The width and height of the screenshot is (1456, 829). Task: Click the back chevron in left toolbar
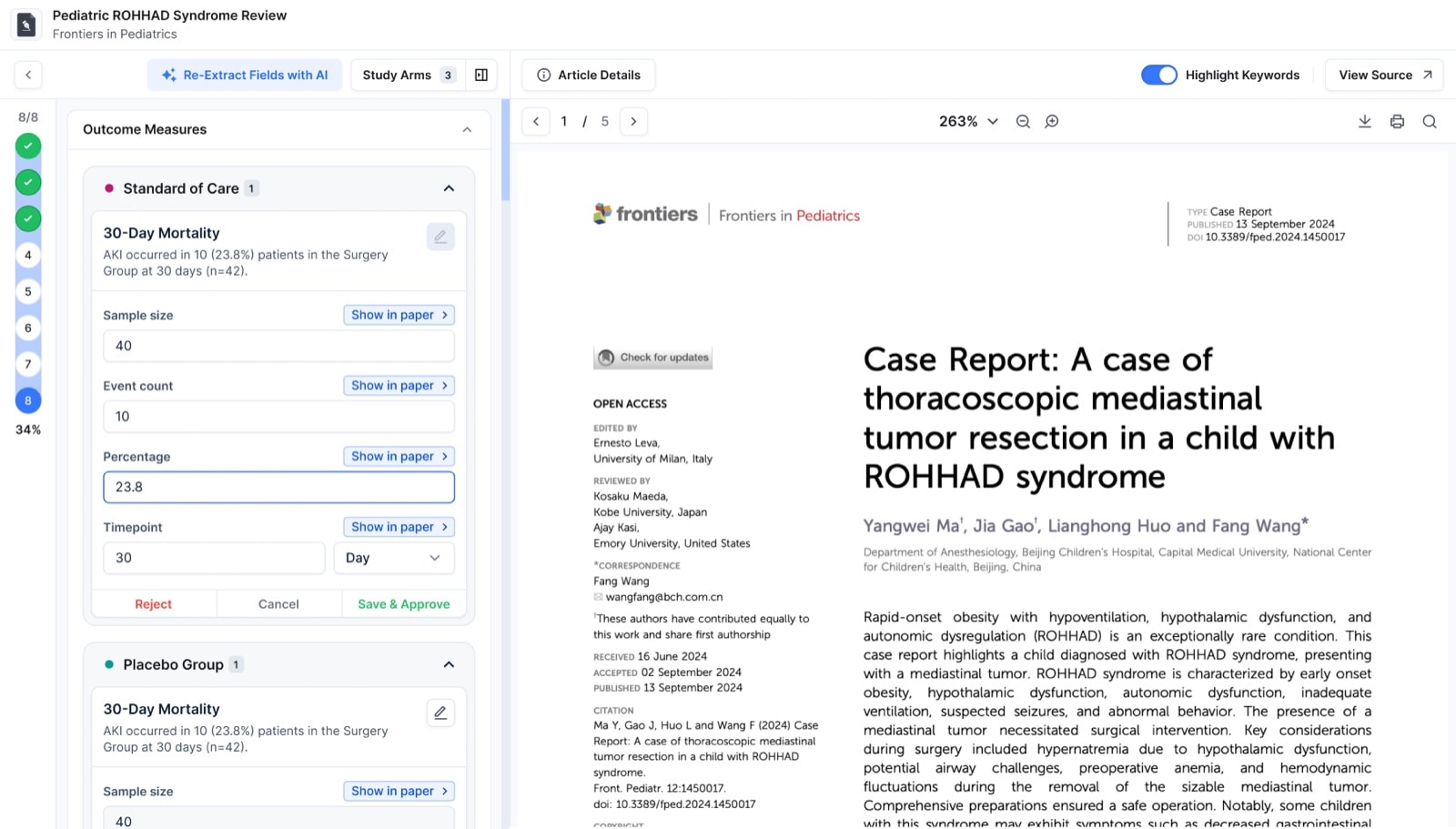pyautogui.click(x=28, y=75)
